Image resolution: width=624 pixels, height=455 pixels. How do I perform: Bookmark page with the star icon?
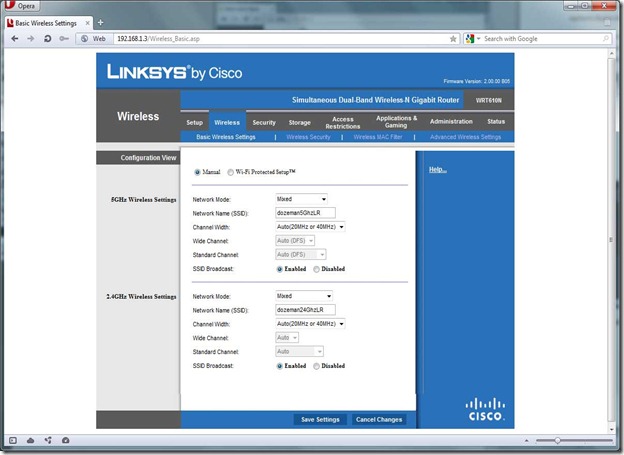(453, 39)
